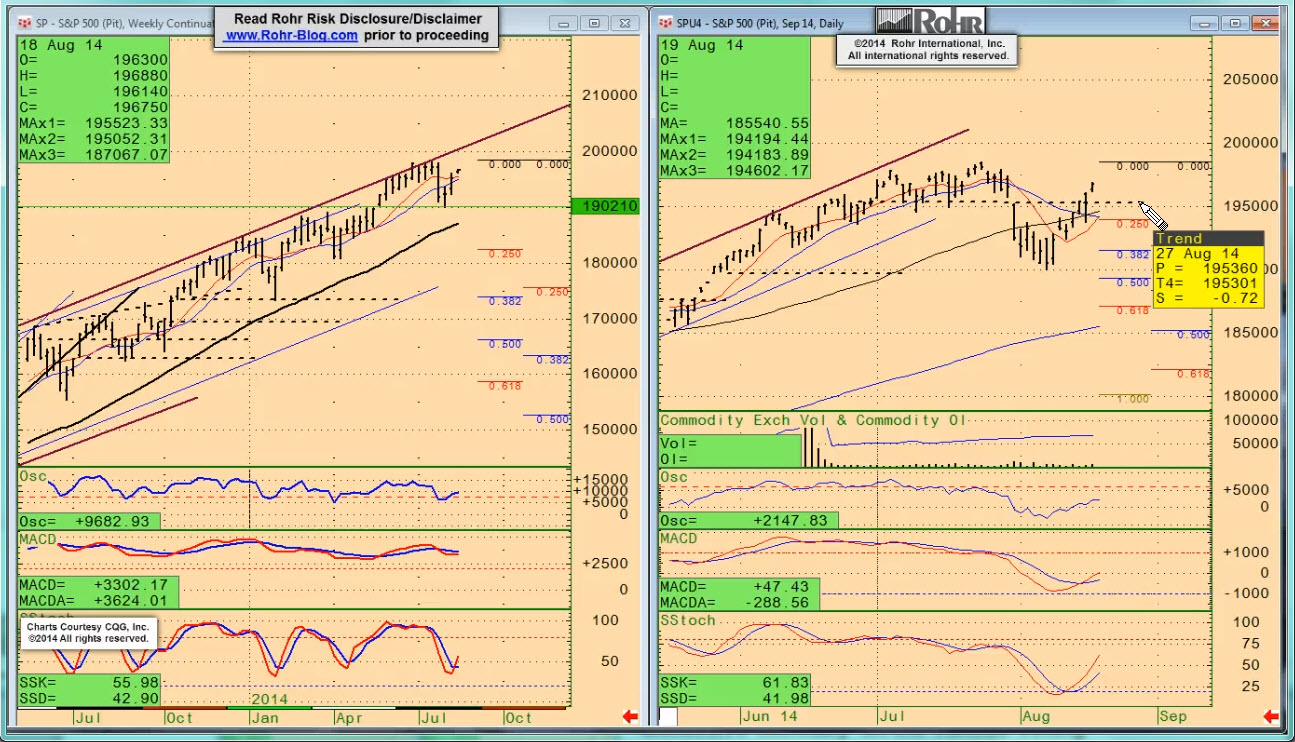Select the MACD label in daily chart
This screenshot has height=742, width=1295.
pyautogui.click(x=679, y=539)
